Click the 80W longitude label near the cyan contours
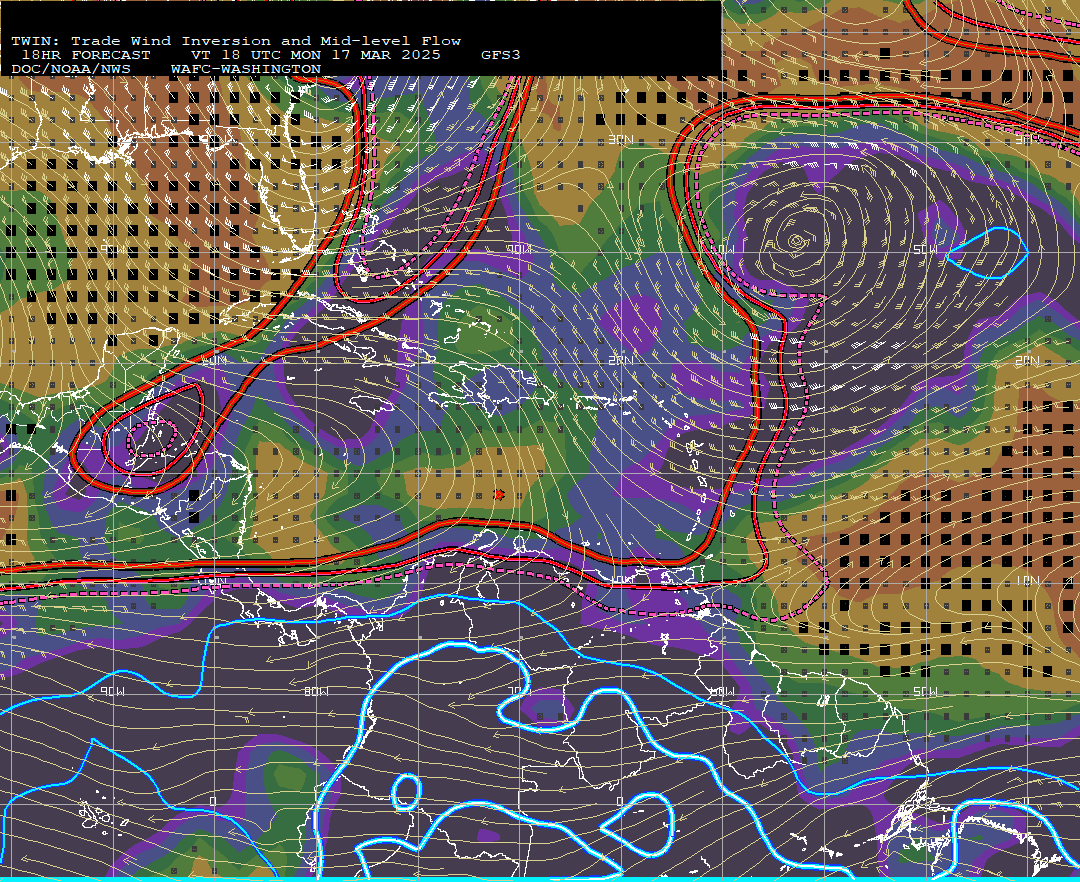 tap(316, 691)
